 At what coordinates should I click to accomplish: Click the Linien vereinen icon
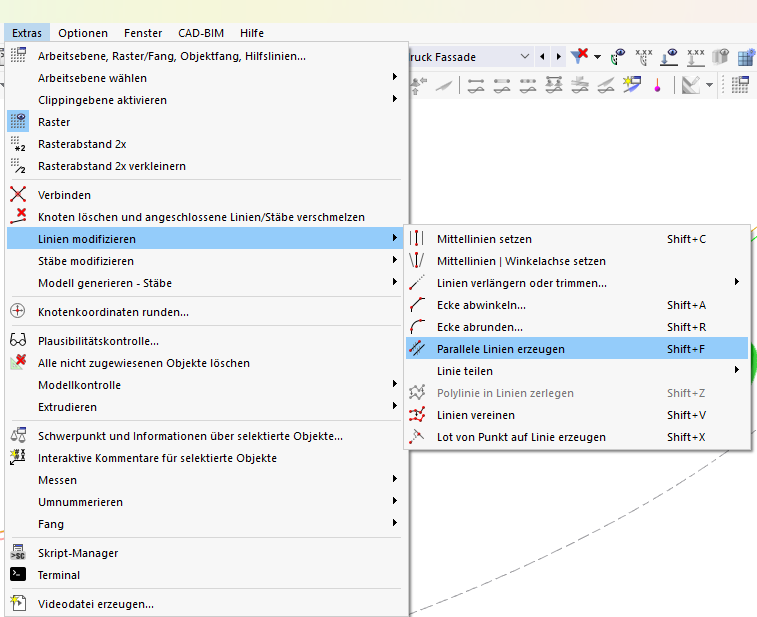[416, 415]
